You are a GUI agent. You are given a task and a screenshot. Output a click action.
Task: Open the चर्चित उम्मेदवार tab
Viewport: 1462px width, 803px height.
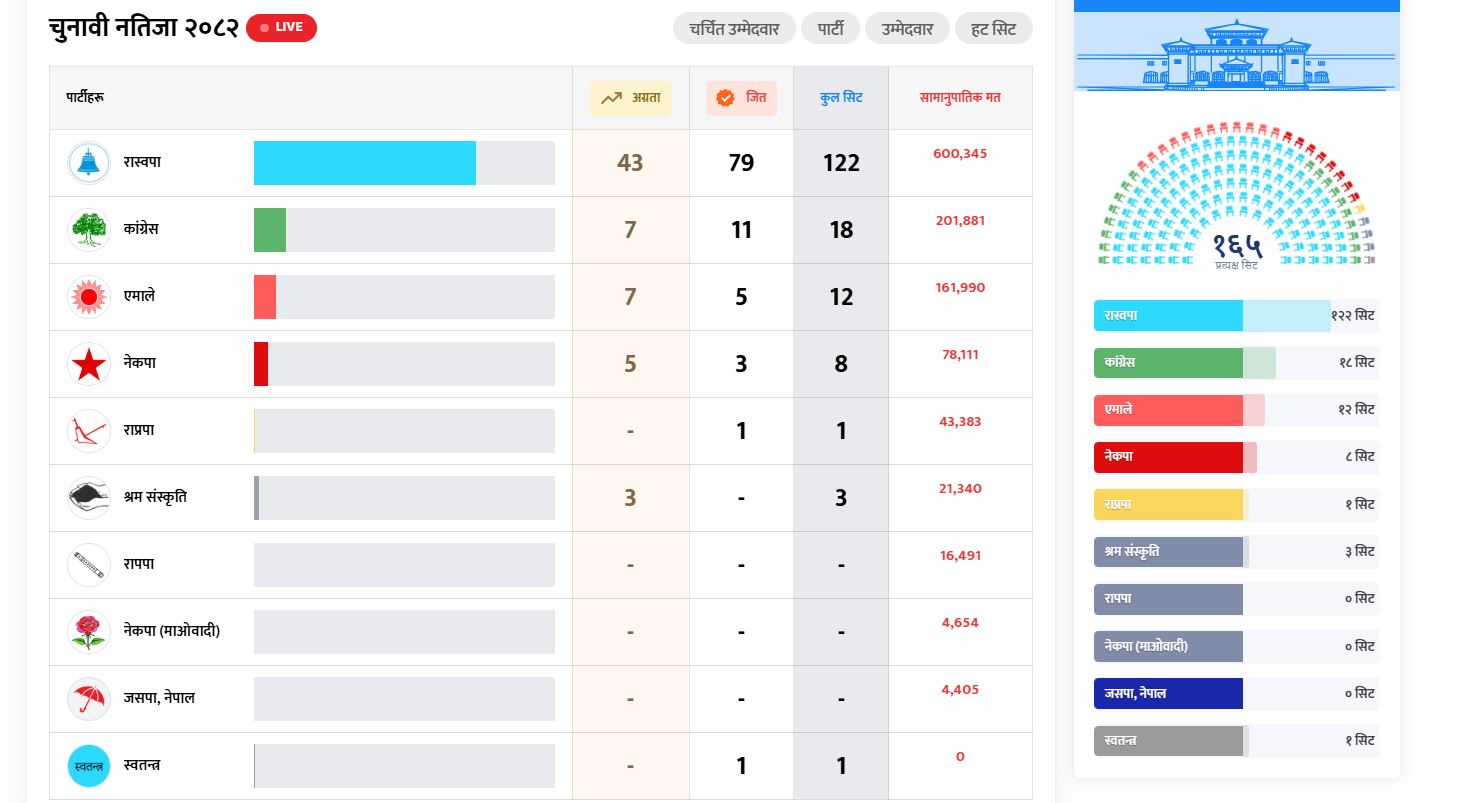coord(734,28)
